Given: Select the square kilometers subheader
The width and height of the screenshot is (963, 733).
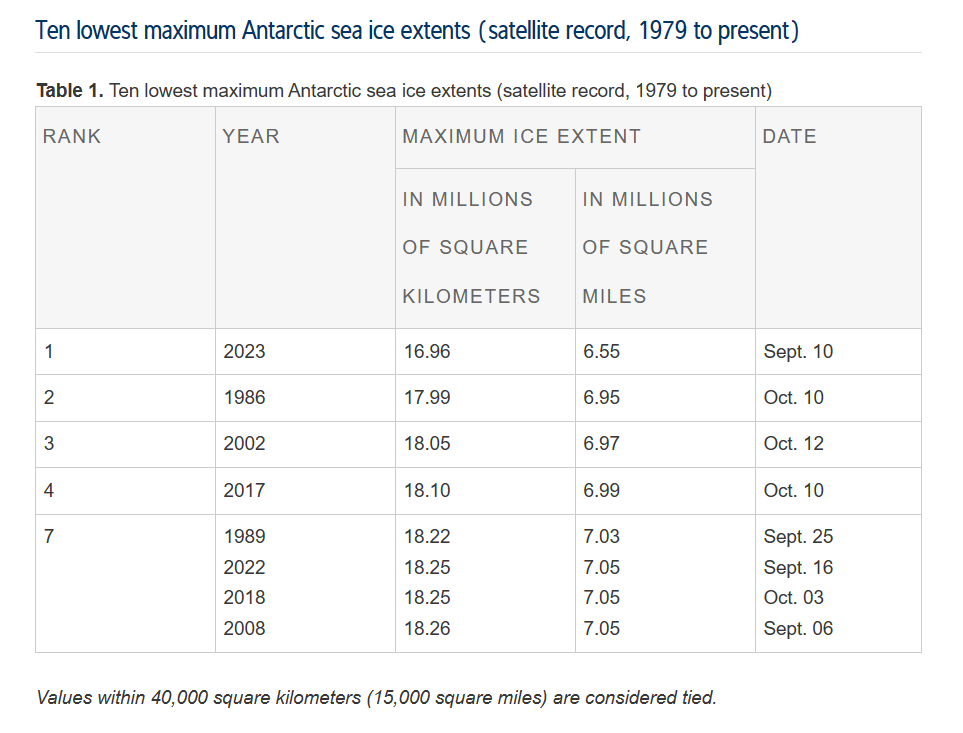Looking at the screenshot, I should (x=471, y=248).
